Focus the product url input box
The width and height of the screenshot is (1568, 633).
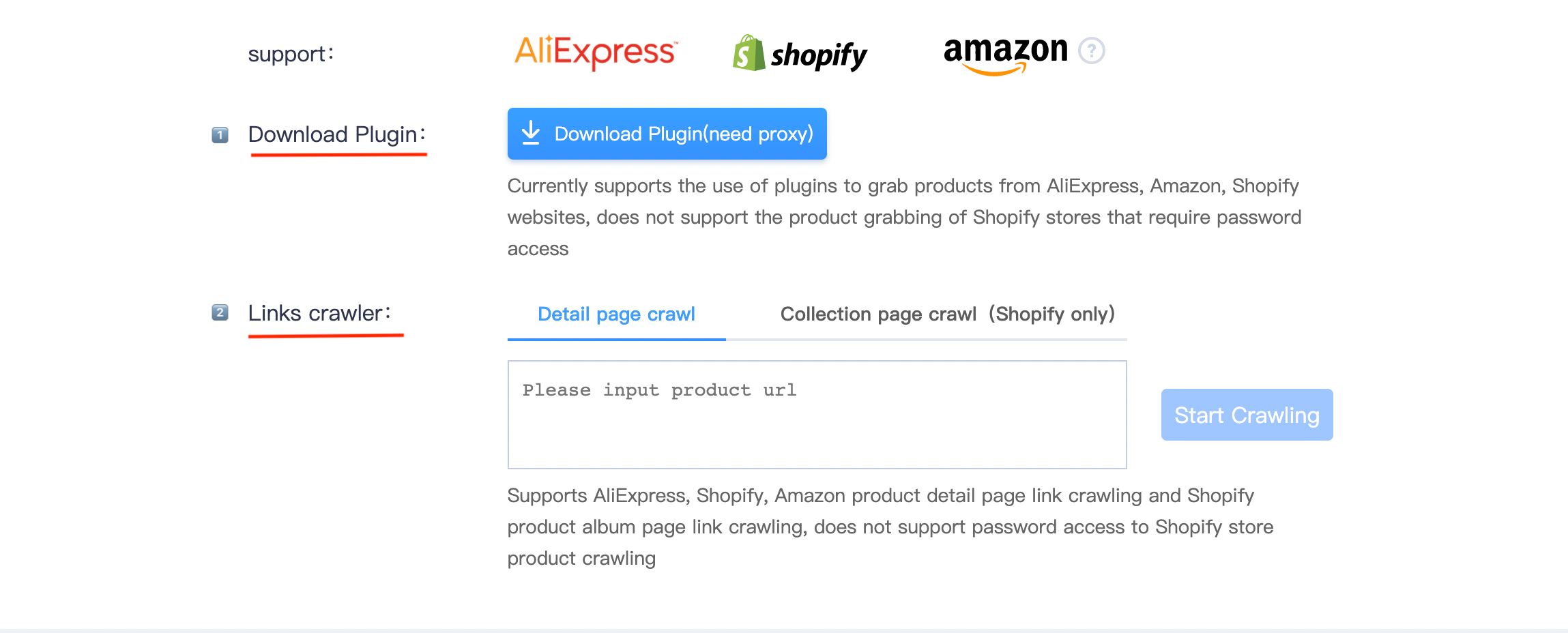pos(817,415)
